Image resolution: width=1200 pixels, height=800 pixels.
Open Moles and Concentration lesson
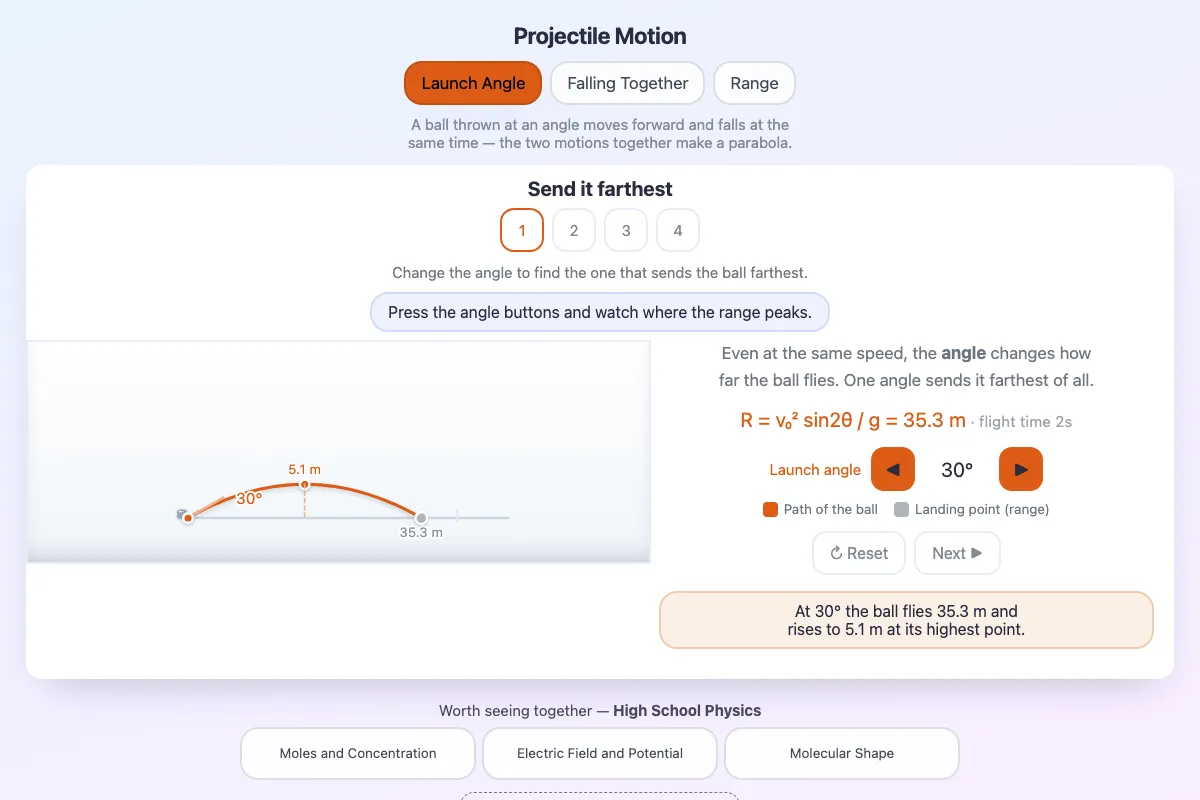point(358,753)
